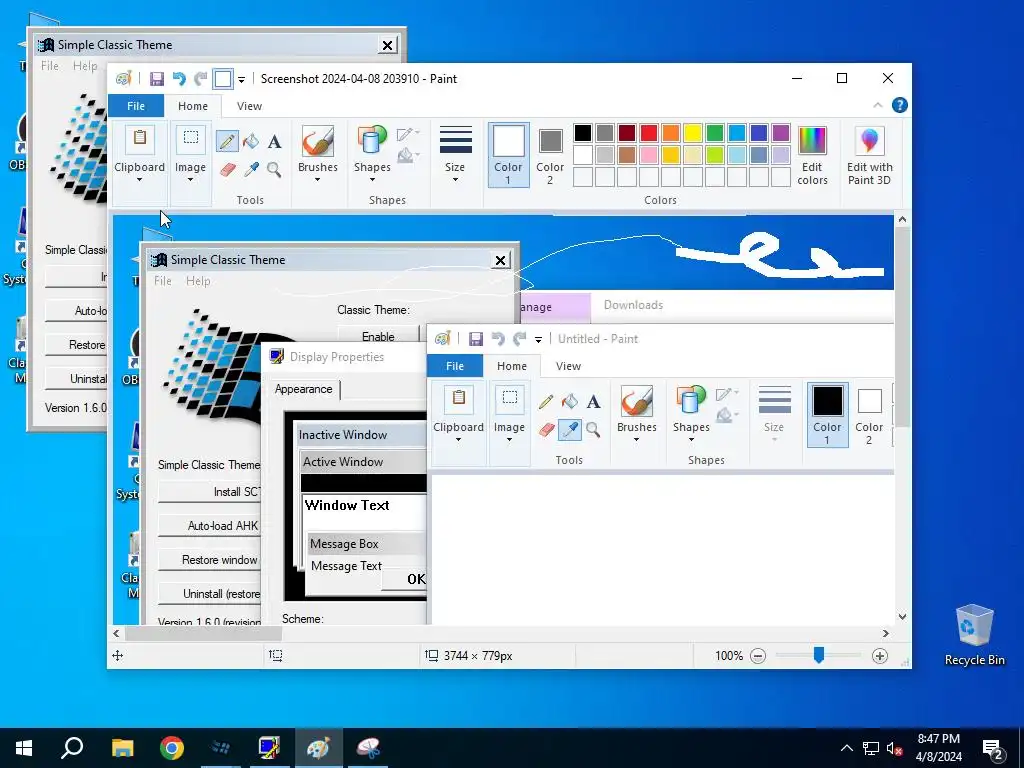Collapse the ribbon with the chevron beside Help
The image size is (1024, 768).
(x=878, y=105)
